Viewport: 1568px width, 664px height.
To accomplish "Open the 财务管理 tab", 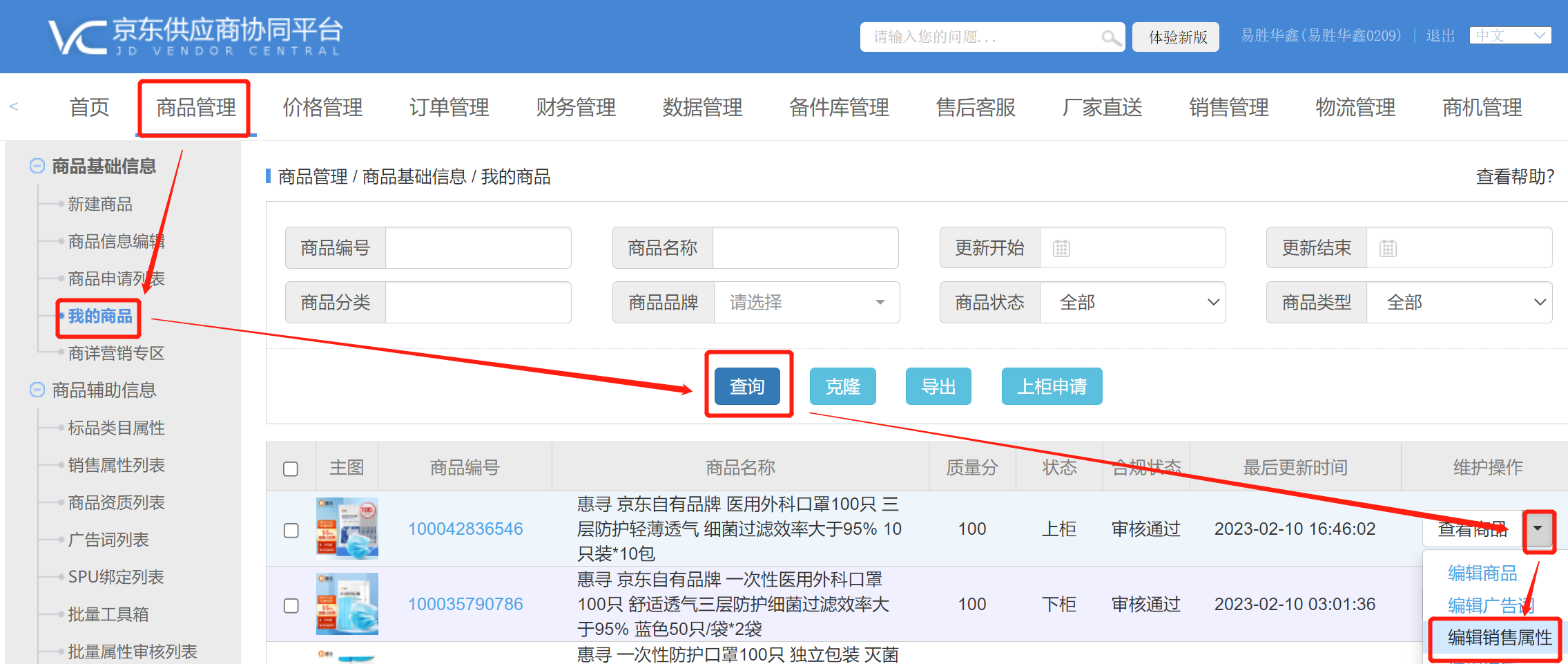I will pos(576,107).
